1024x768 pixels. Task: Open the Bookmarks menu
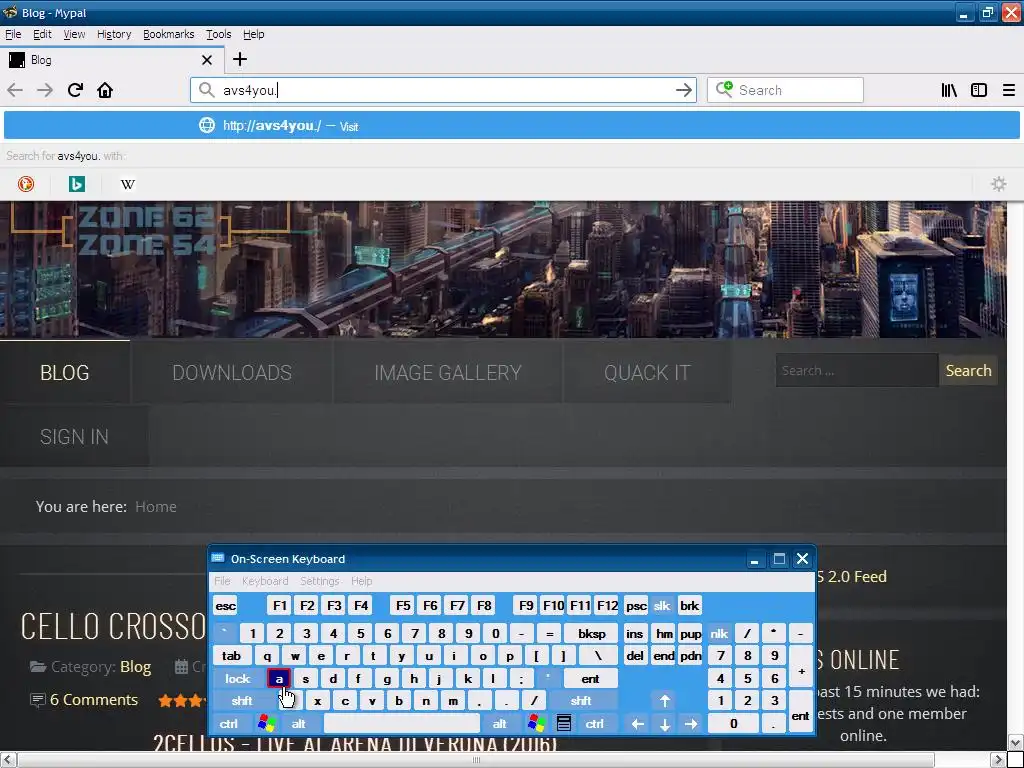coord(168,34)
